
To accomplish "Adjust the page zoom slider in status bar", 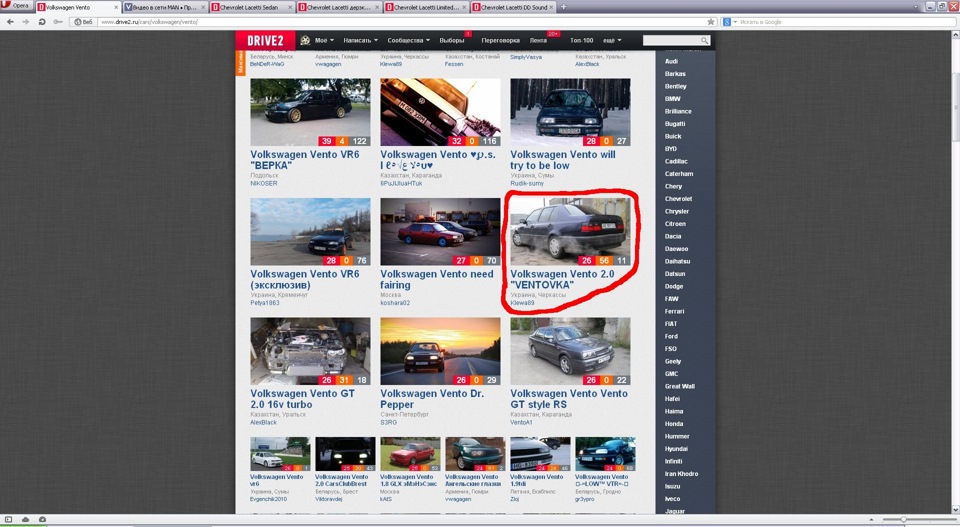I will click(918, 520).
